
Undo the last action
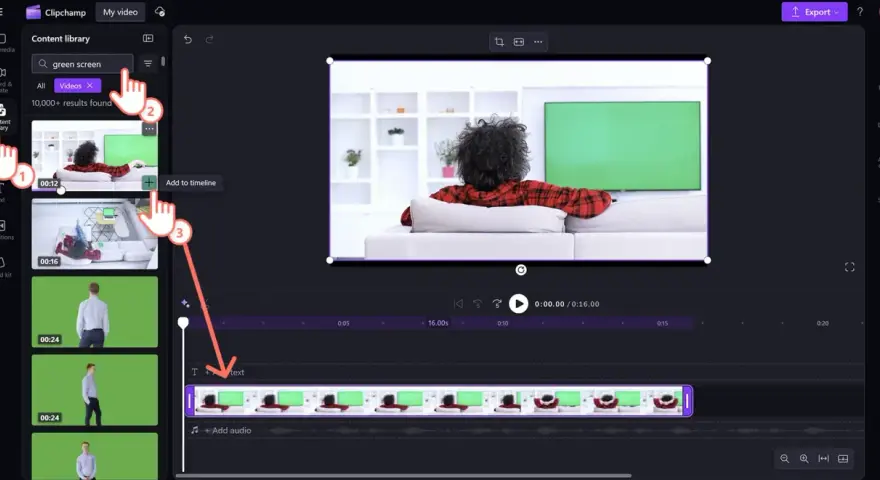pos(188,39)
